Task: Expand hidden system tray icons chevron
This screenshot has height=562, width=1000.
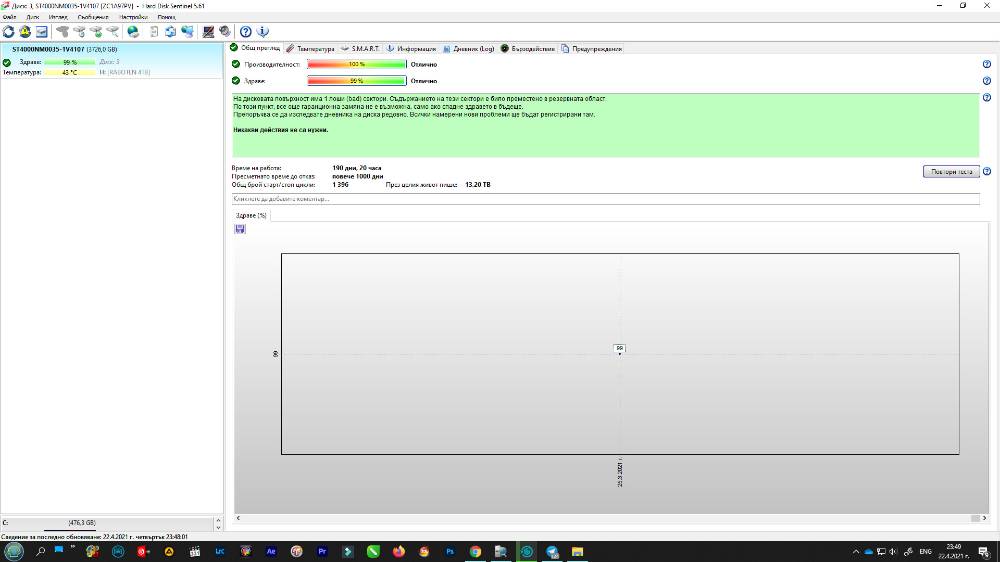Action: [x=856, y=552]
